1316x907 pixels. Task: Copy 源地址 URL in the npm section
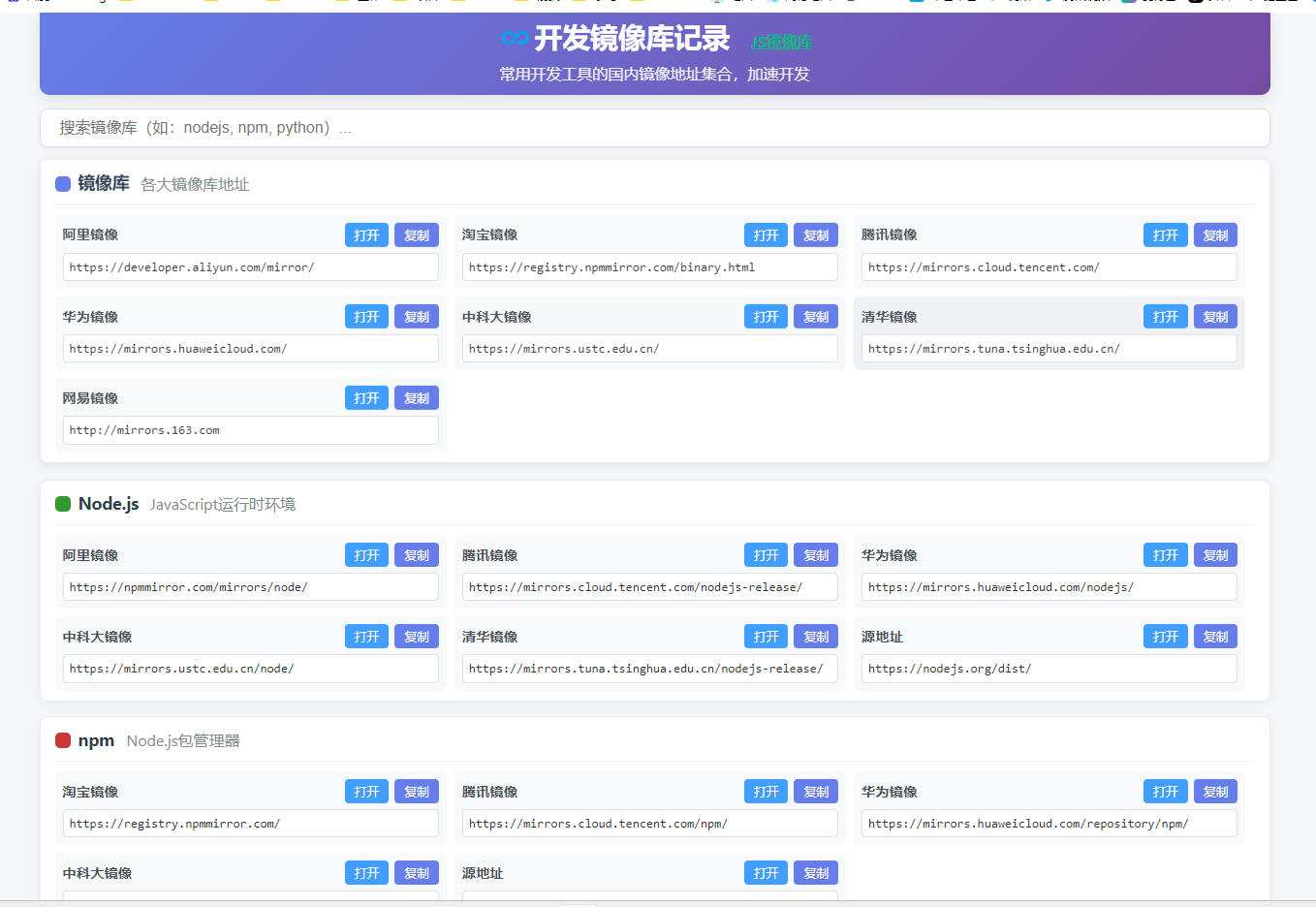pyautogui.click(x=816, y=873)
